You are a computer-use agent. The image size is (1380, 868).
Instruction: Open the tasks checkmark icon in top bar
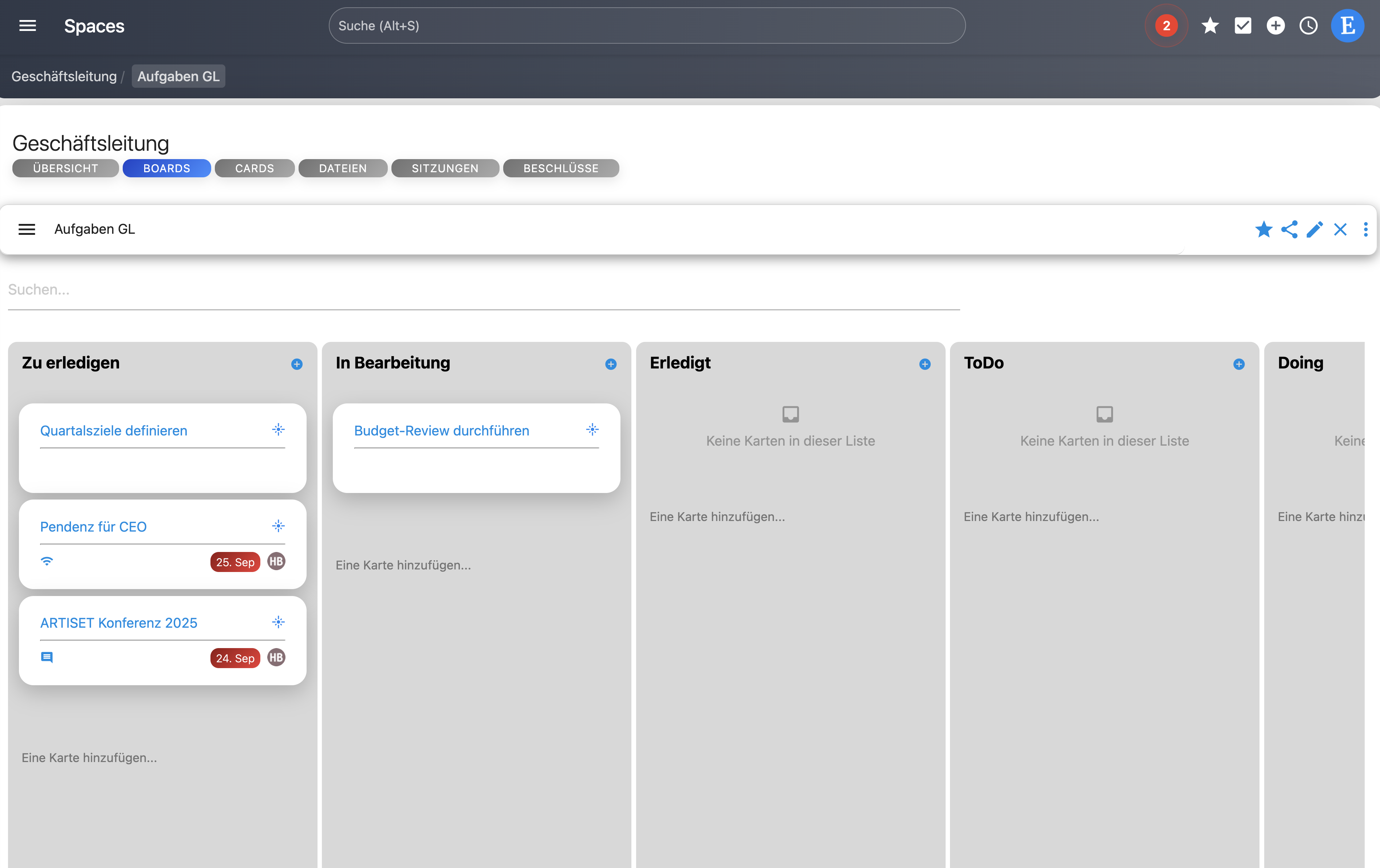click(x=1242, y=26)
